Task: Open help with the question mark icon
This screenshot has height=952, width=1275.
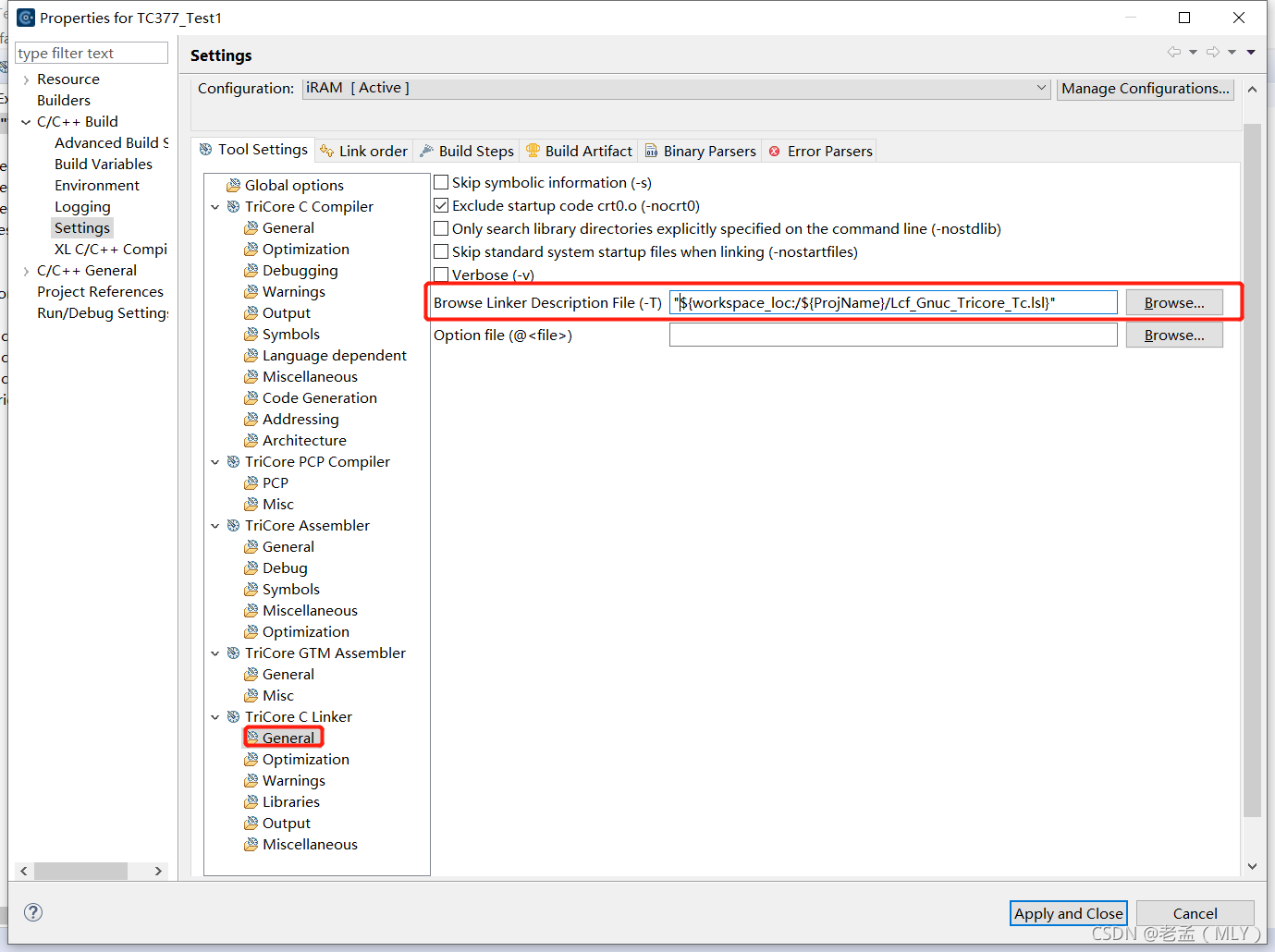Action: tap(33, 912)
